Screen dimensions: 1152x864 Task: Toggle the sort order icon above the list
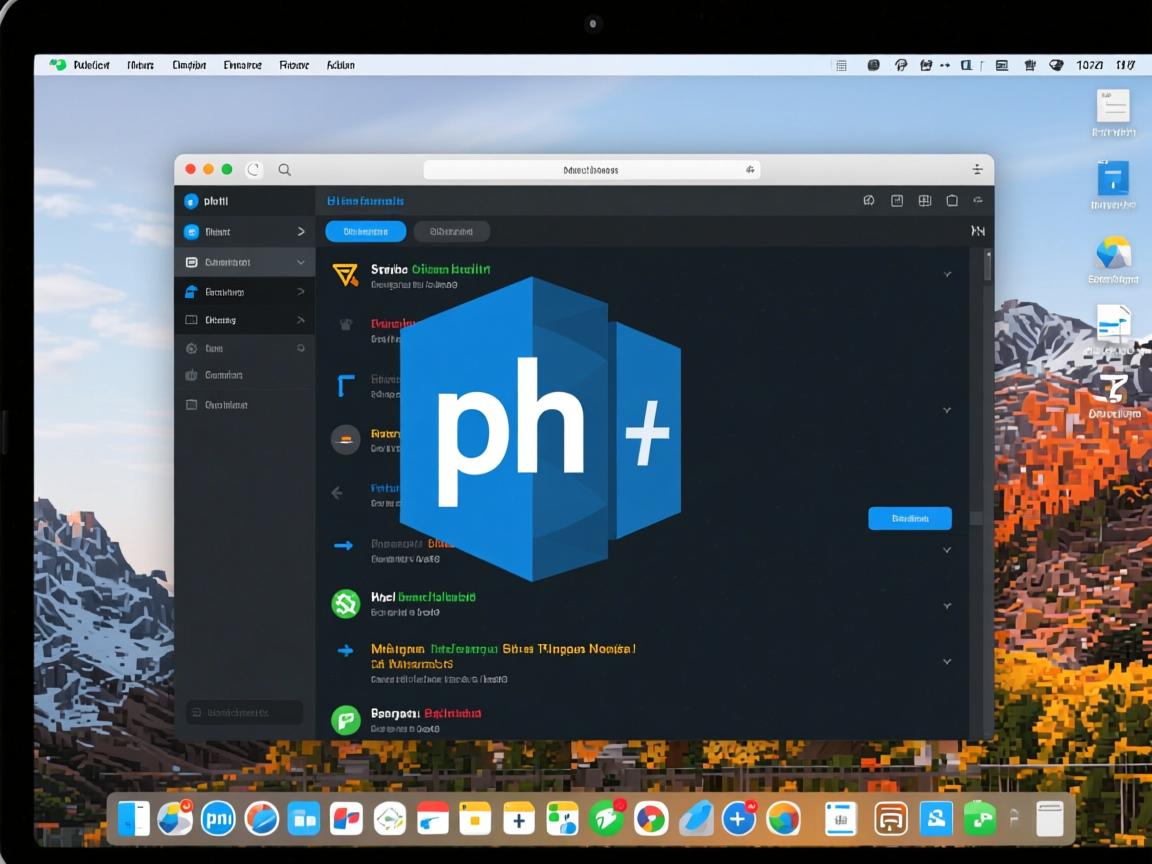(x=978, y=231)
